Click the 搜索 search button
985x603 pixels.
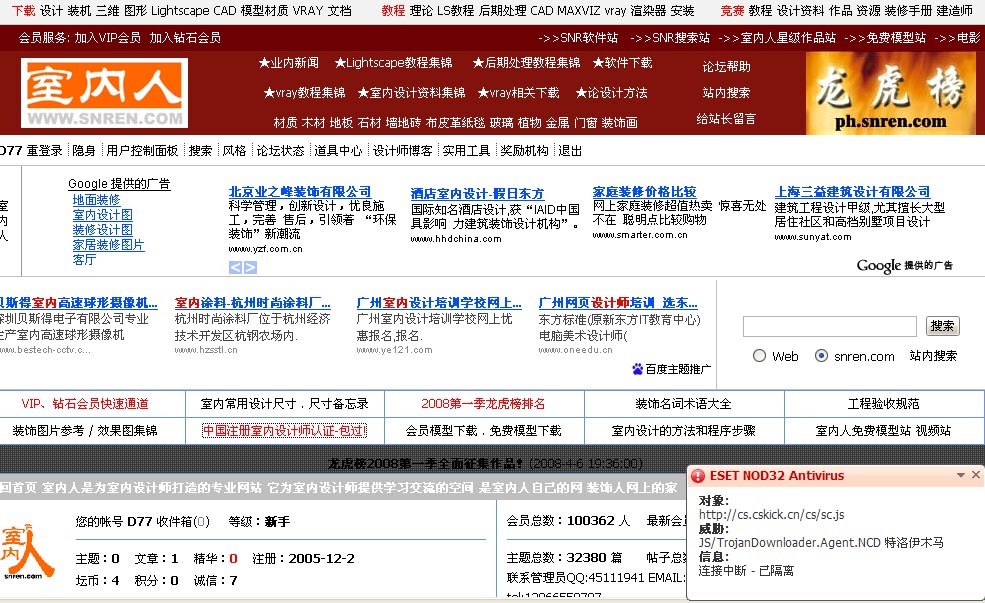pyautogui.click(x=942, y=326)
